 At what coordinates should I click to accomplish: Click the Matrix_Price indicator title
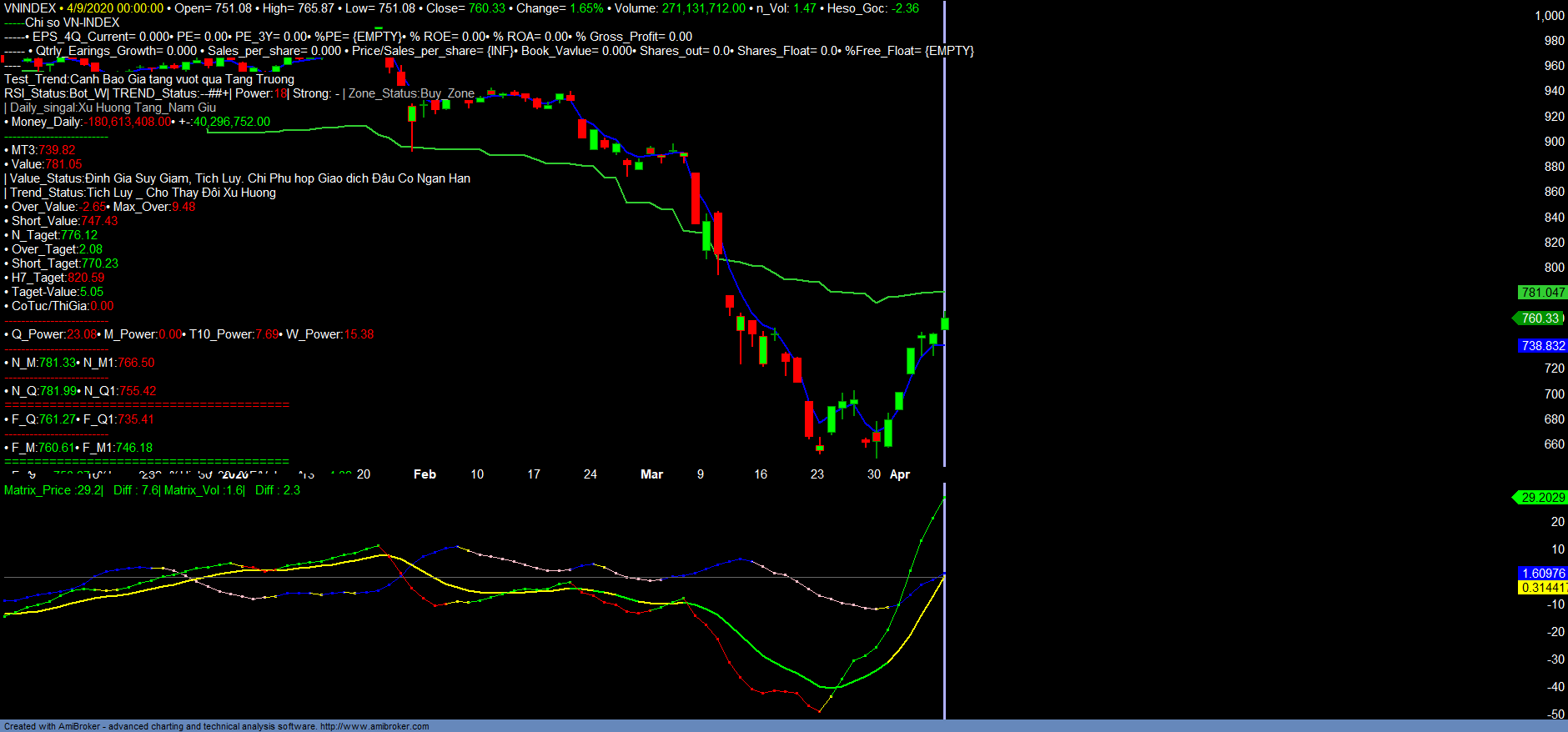click(53, 490)
